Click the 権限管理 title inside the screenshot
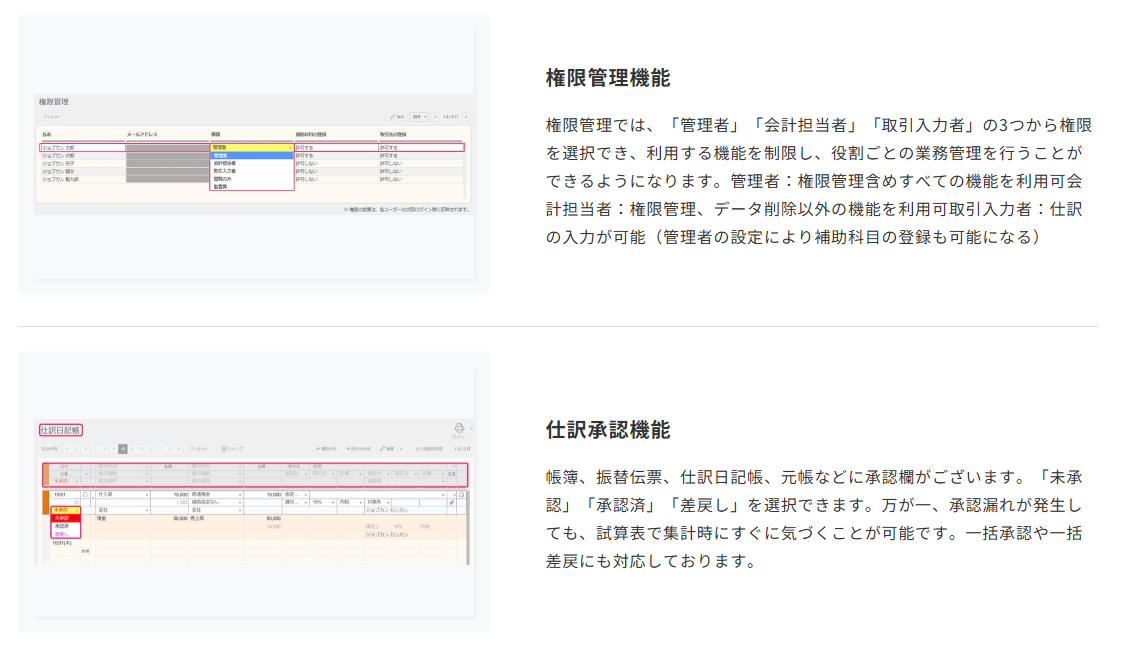 pos(54,102)
